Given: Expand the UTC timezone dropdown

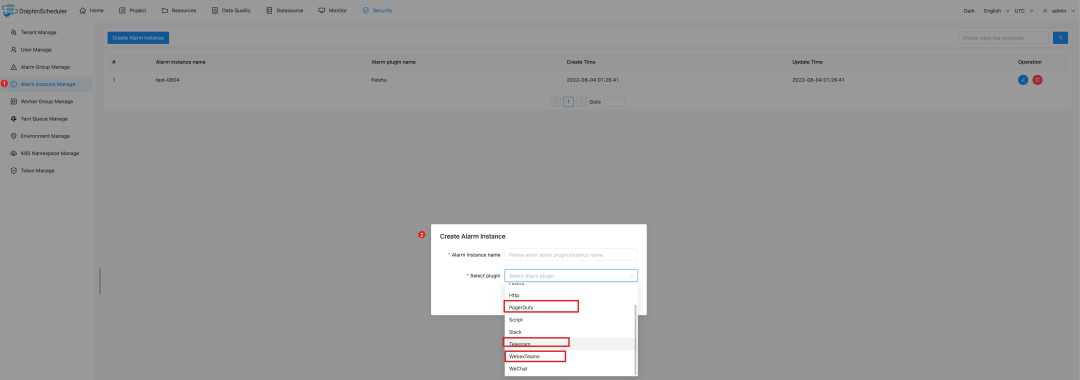Looking at the screenshot, I should click(x=1024, y=11).
